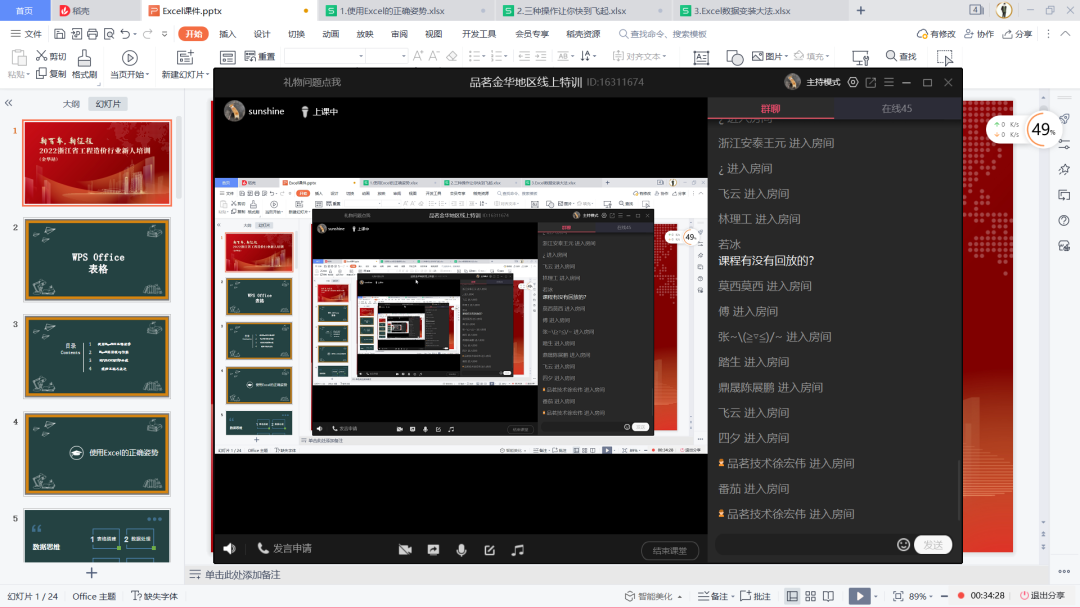Click the 协作 collaboration button
Viewport: 1080px width, 608px height.
pos(979,34)
